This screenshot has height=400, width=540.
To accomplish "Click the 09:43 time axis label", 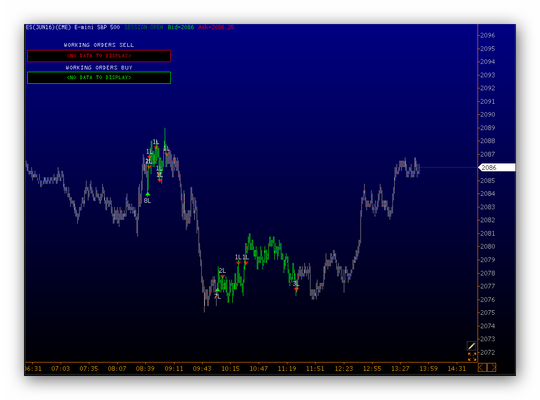I will point(202,369).
